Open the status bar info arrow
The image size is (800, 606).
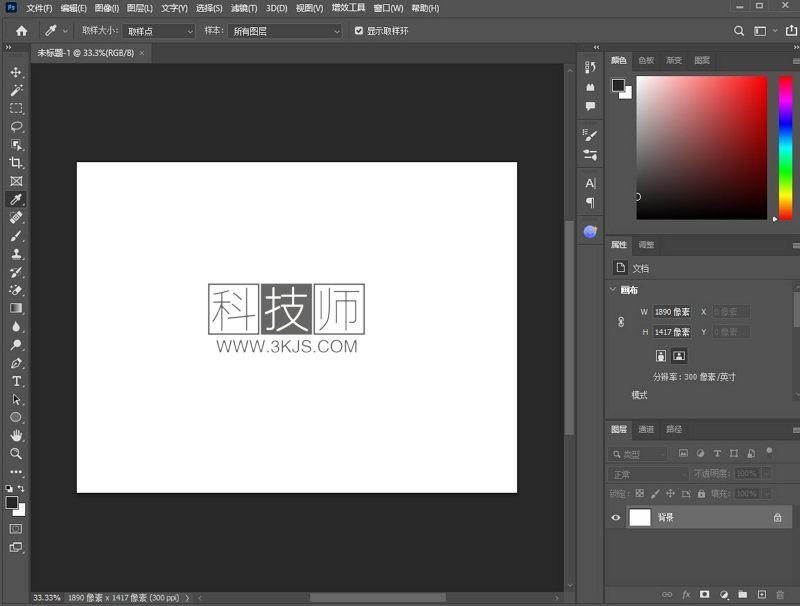point(187,597)
